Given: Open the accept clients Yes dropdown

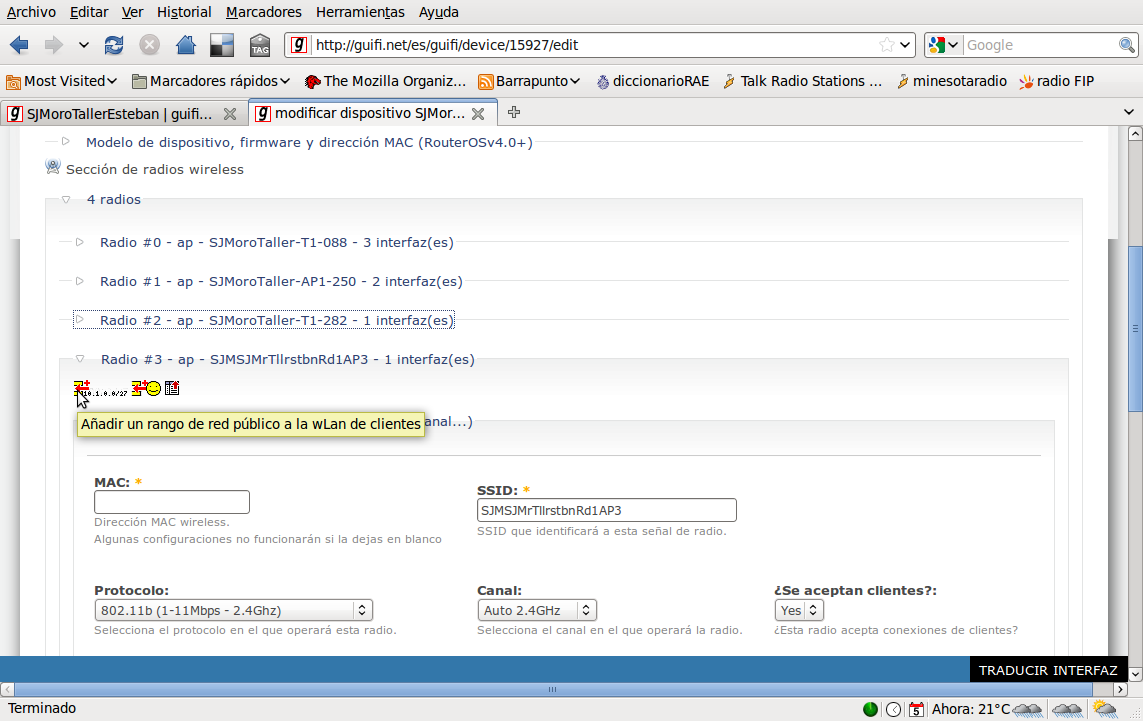Looking at the screenshot, I should [799, 610].
